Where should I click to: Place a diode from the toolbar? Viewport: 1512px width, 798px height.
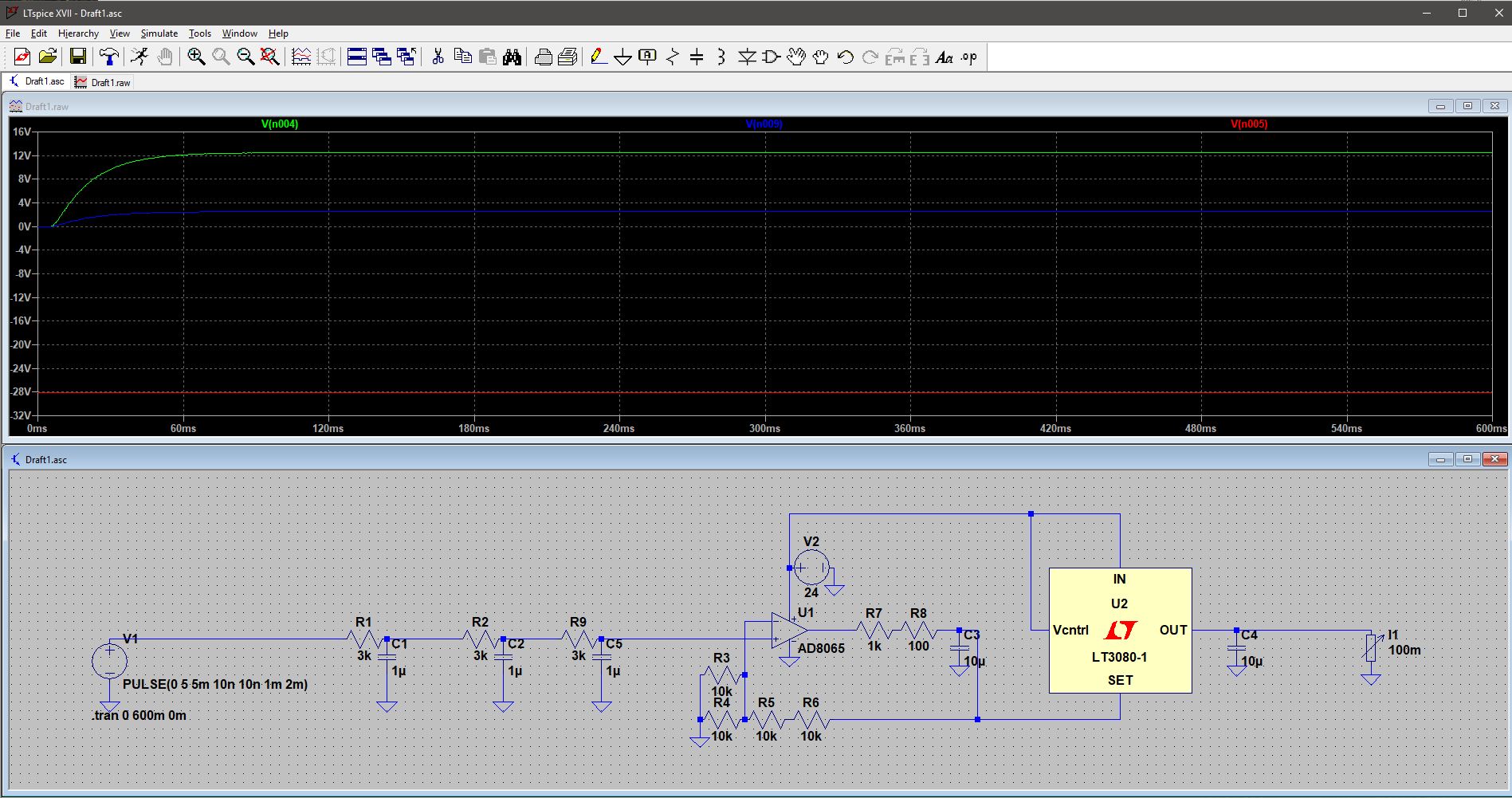(747, 57)
